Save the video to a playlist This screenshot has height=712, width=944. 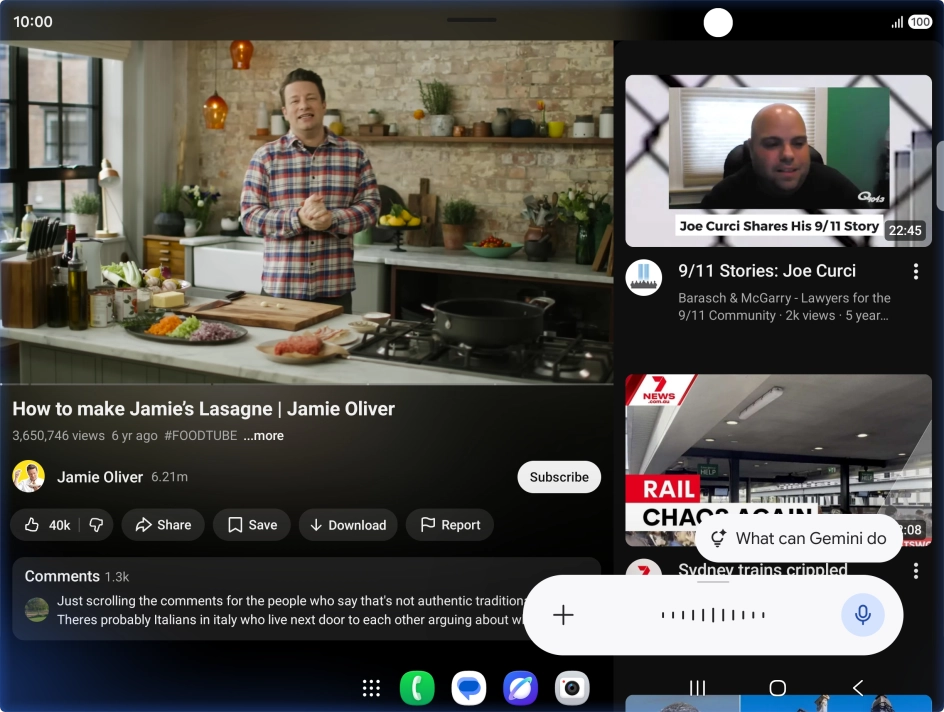(252, 525)
